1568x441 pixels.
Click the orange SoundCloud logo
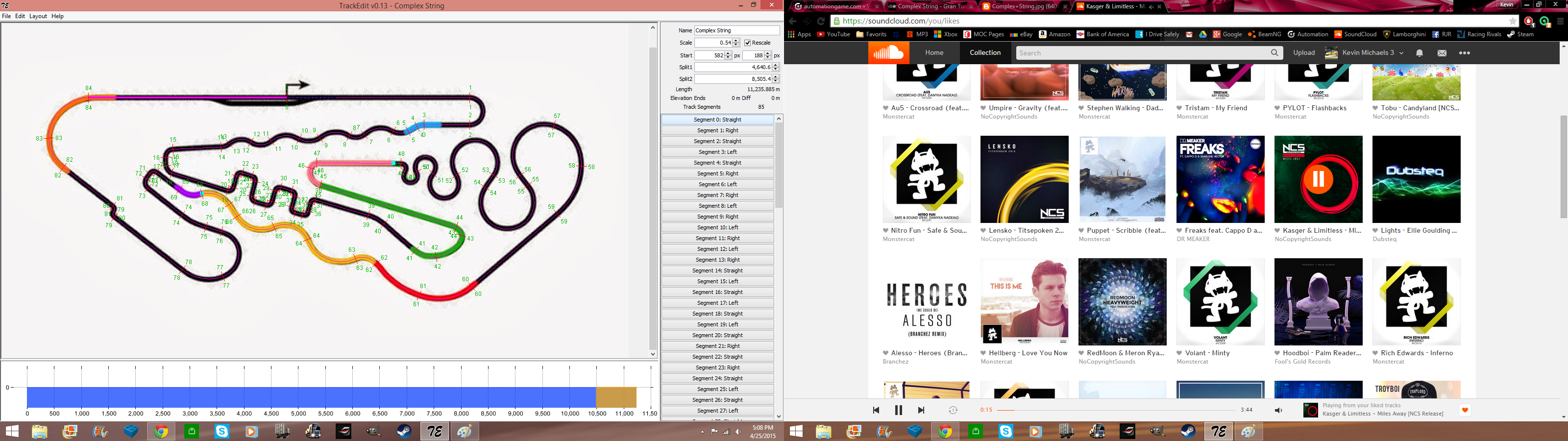tap(888, 53)
